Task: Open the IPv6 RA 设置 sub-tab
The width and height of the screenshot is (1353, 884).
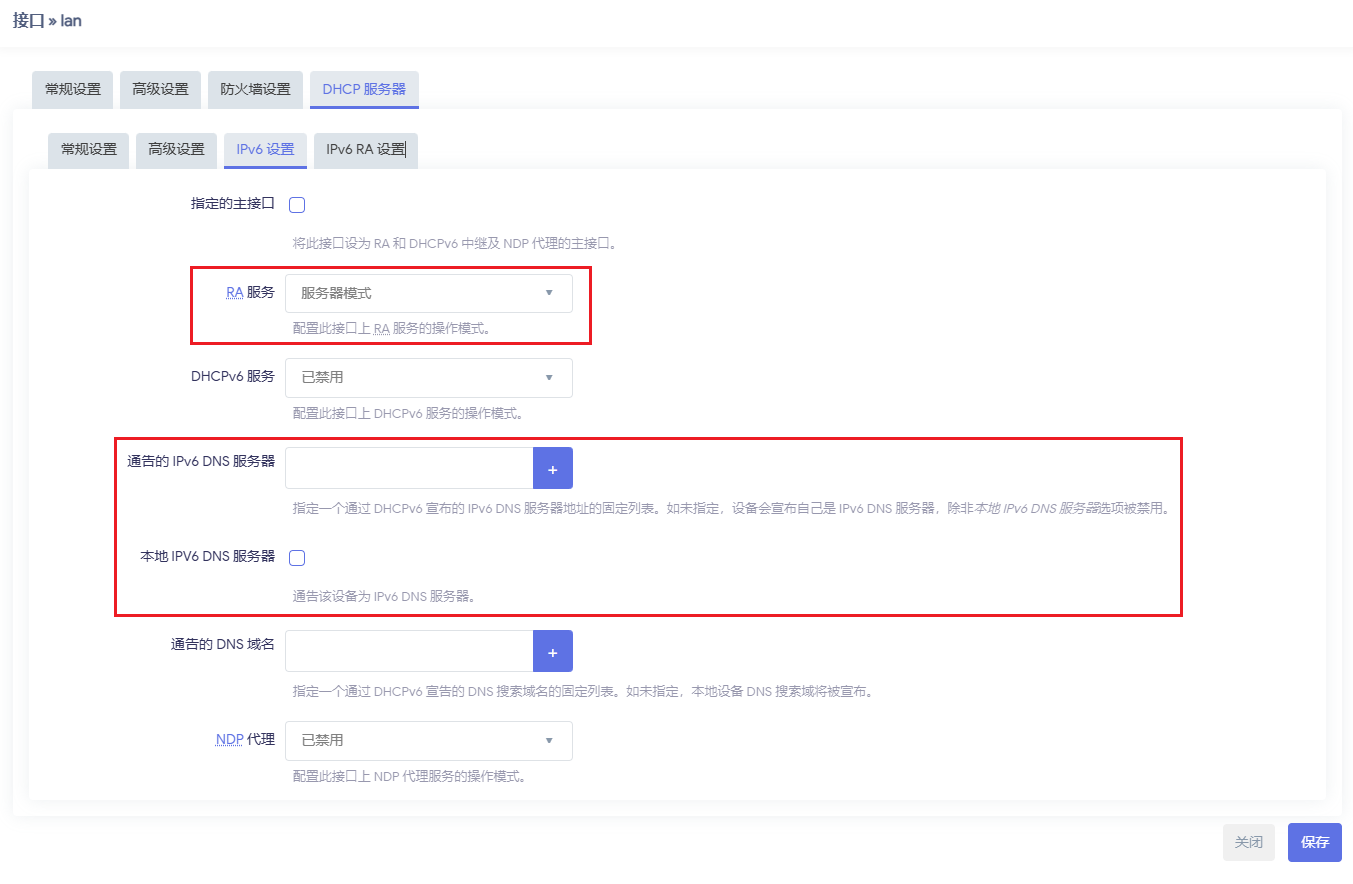Action: [365, 150]
